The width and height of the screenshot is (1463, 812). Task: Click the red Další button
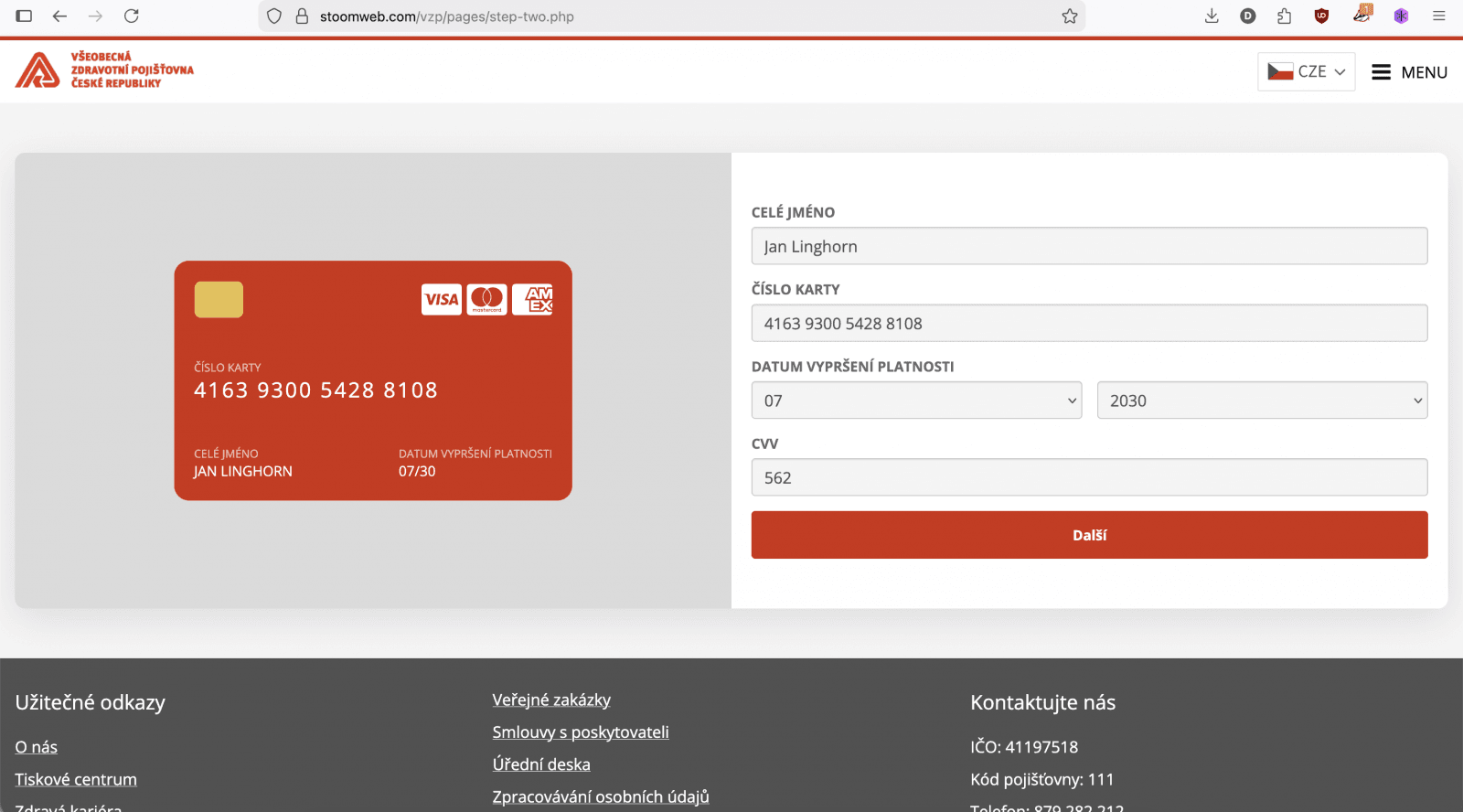coord(1089,535)
